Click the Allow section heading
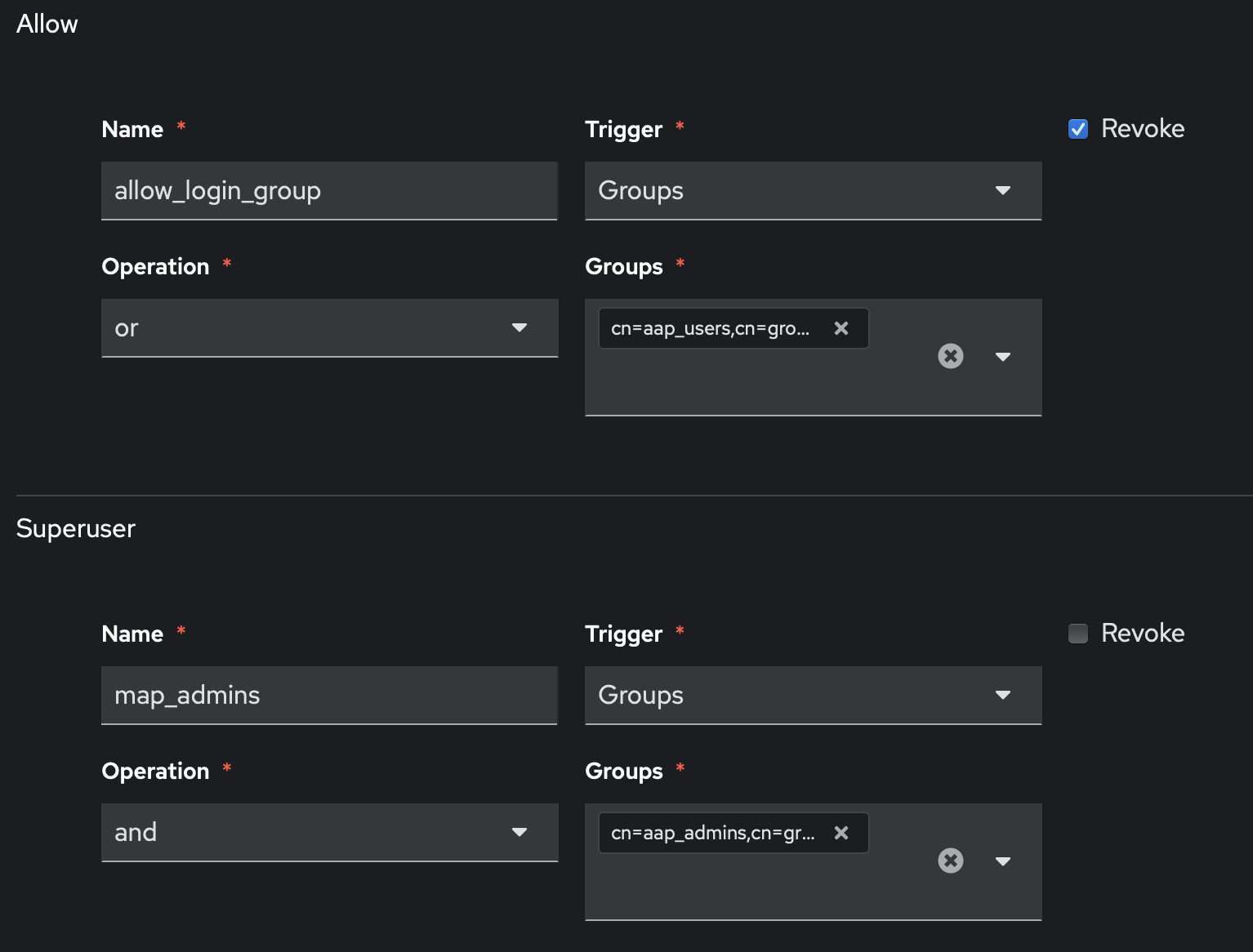Screen dimensions: 1253x952 coord(47,24)
